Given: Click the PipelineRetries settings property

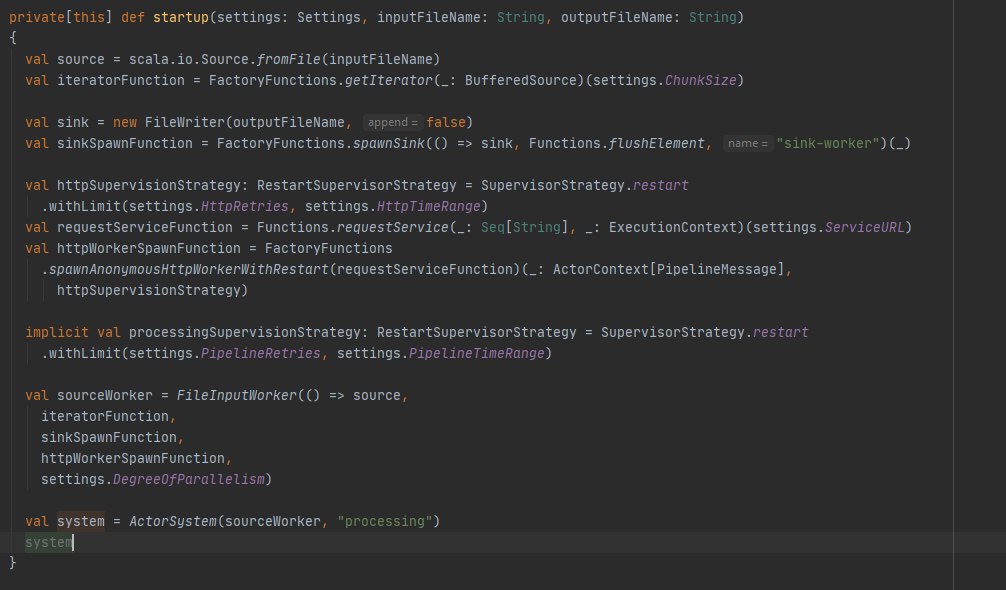Looking at the screenshot, I should point(260,353).
